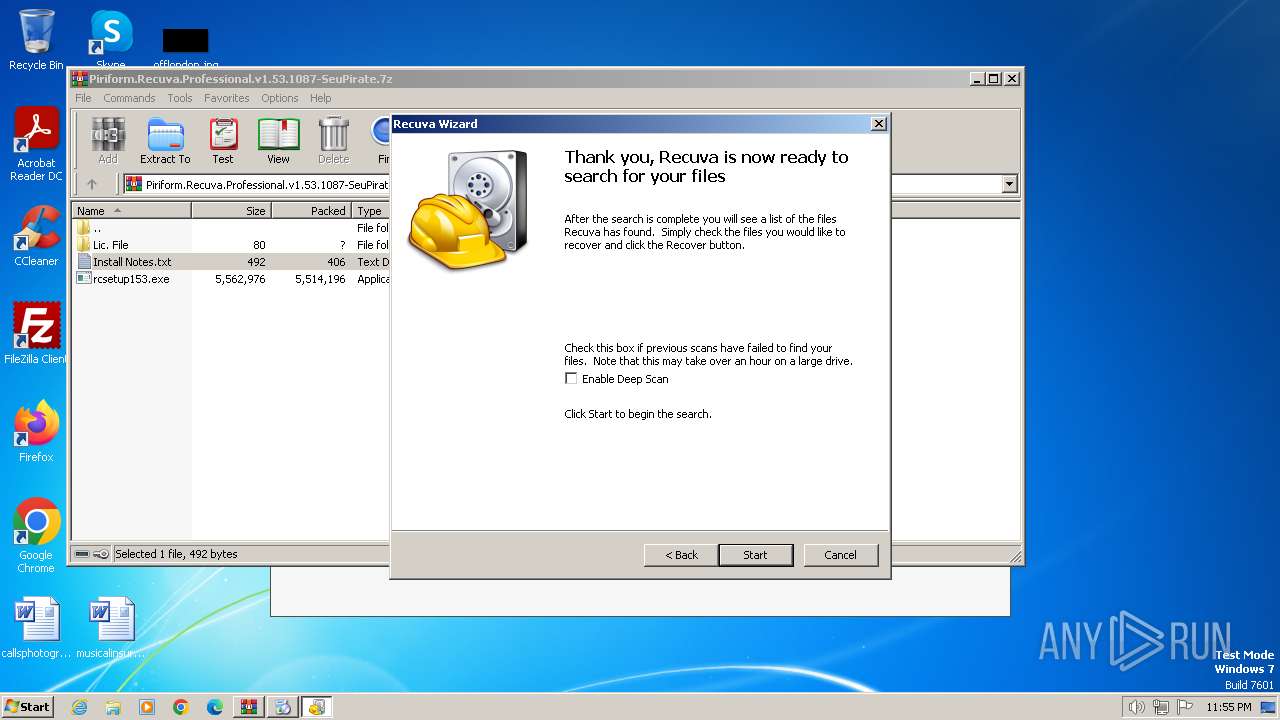The width and height of the screenshot is (1280, 720).
Task: Open the FileZilla Client desktop icon
Action: (36, 333)
